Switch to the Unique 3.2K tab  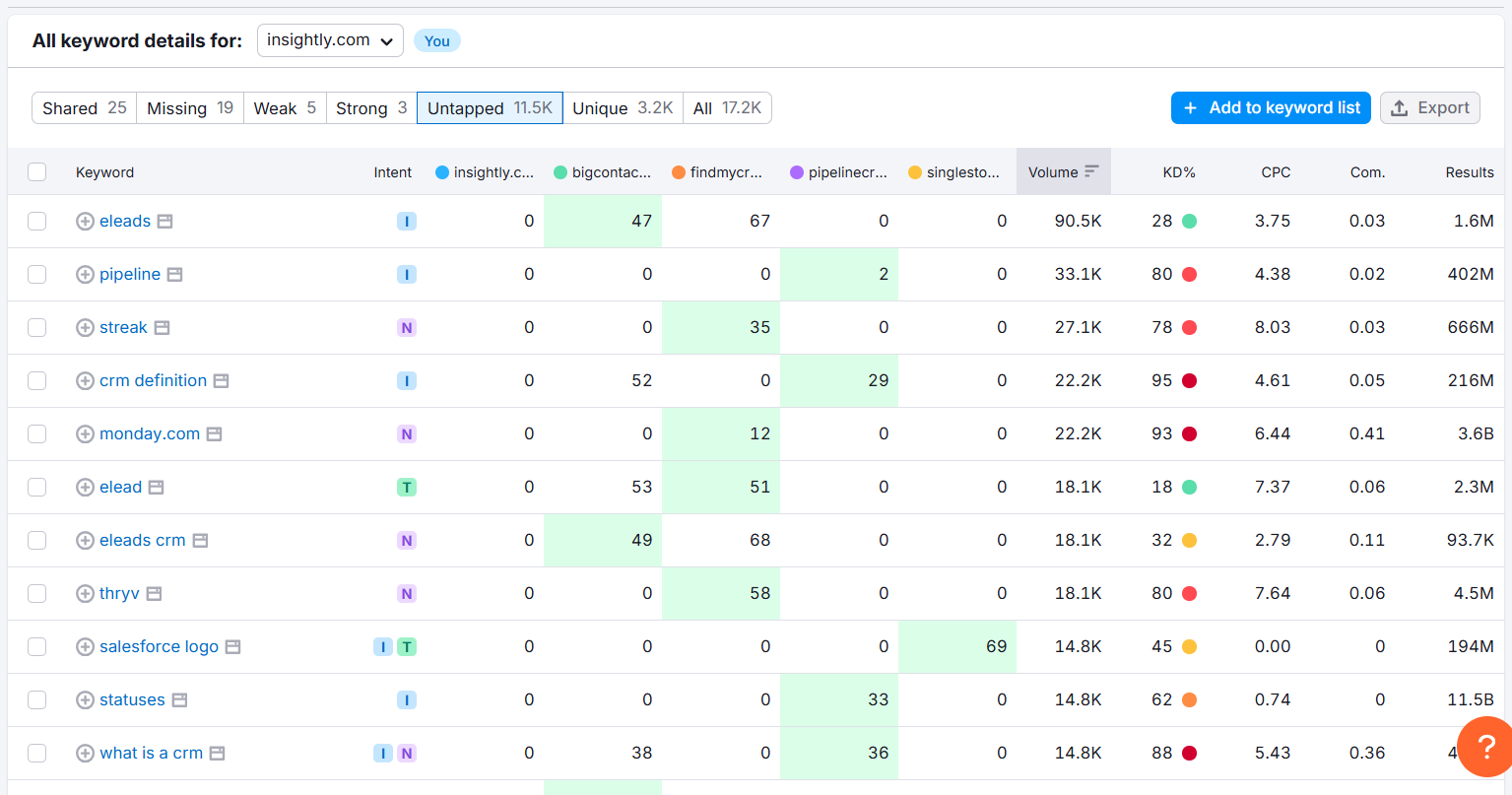point(623,108)
